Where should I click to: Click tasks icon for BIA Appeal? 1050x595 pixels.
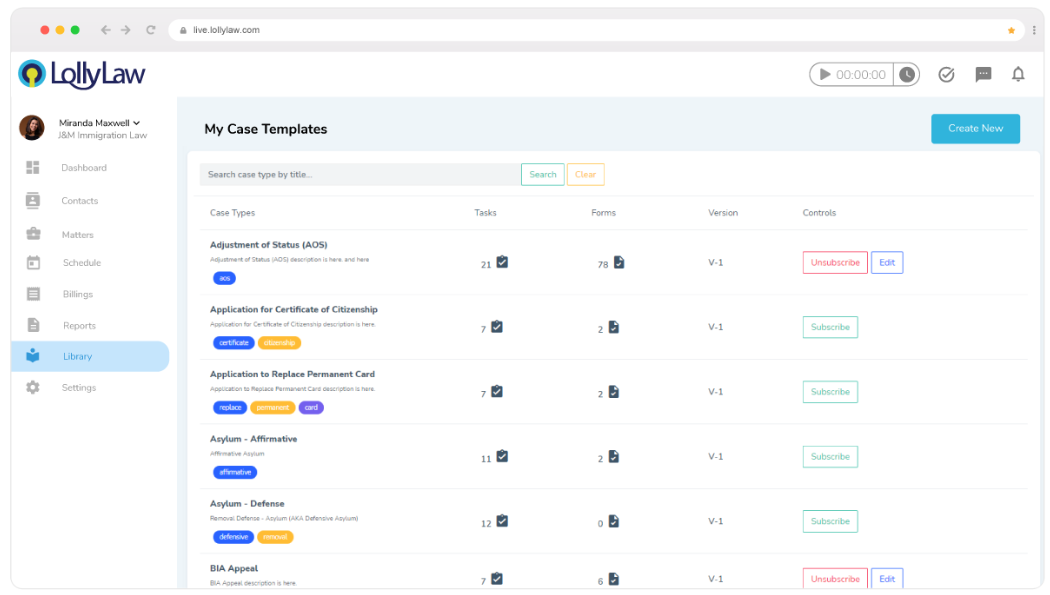[x=497, y=578]
